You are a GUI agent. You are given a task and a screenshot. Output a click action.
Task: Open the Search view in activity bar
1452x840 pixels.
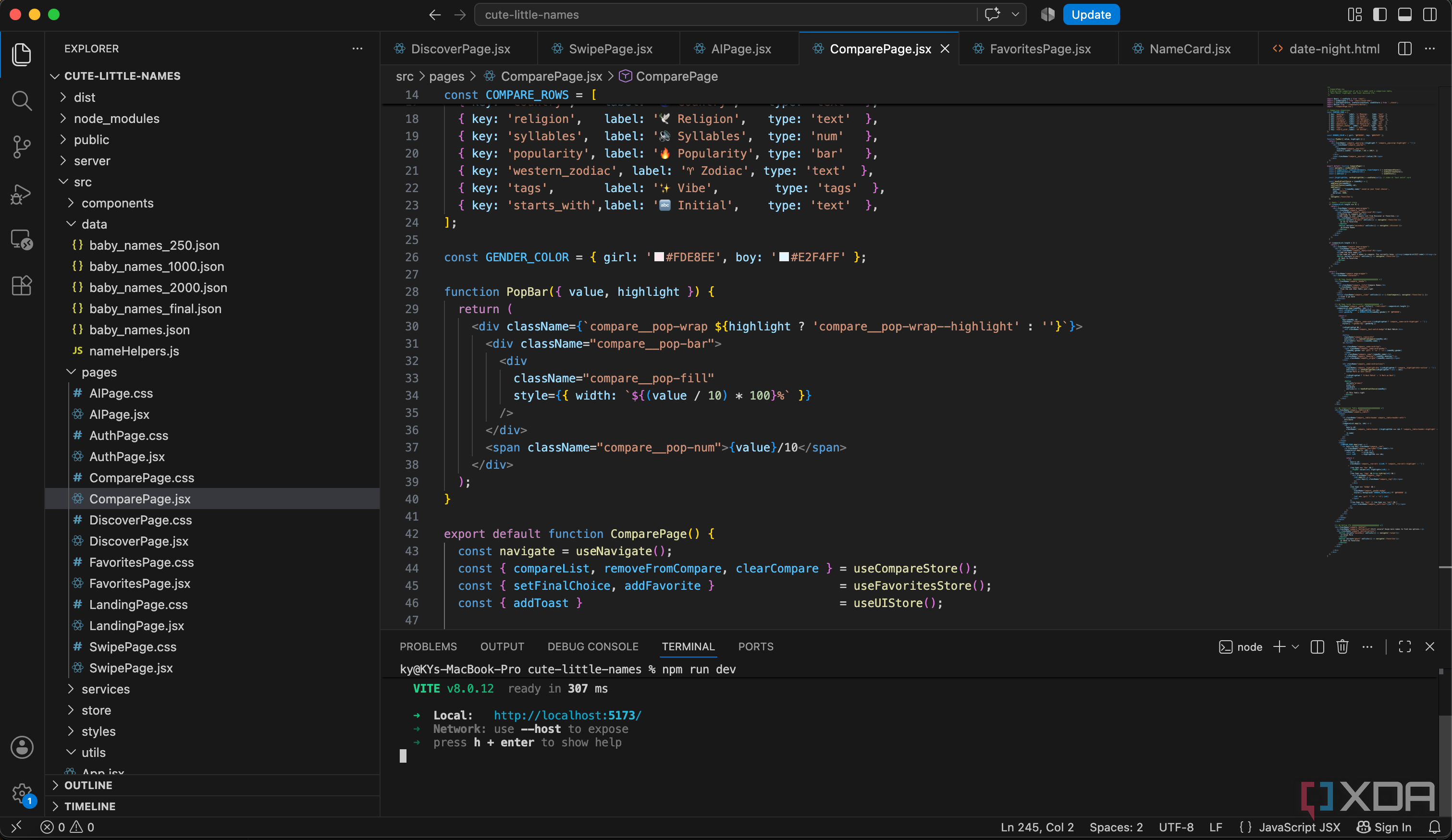[22, 101]
